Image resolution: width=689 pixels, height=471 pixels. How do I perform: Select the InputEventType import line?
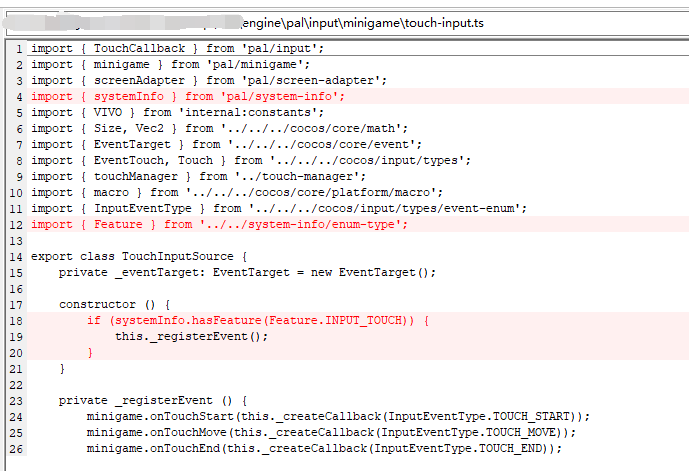[279, 208]
